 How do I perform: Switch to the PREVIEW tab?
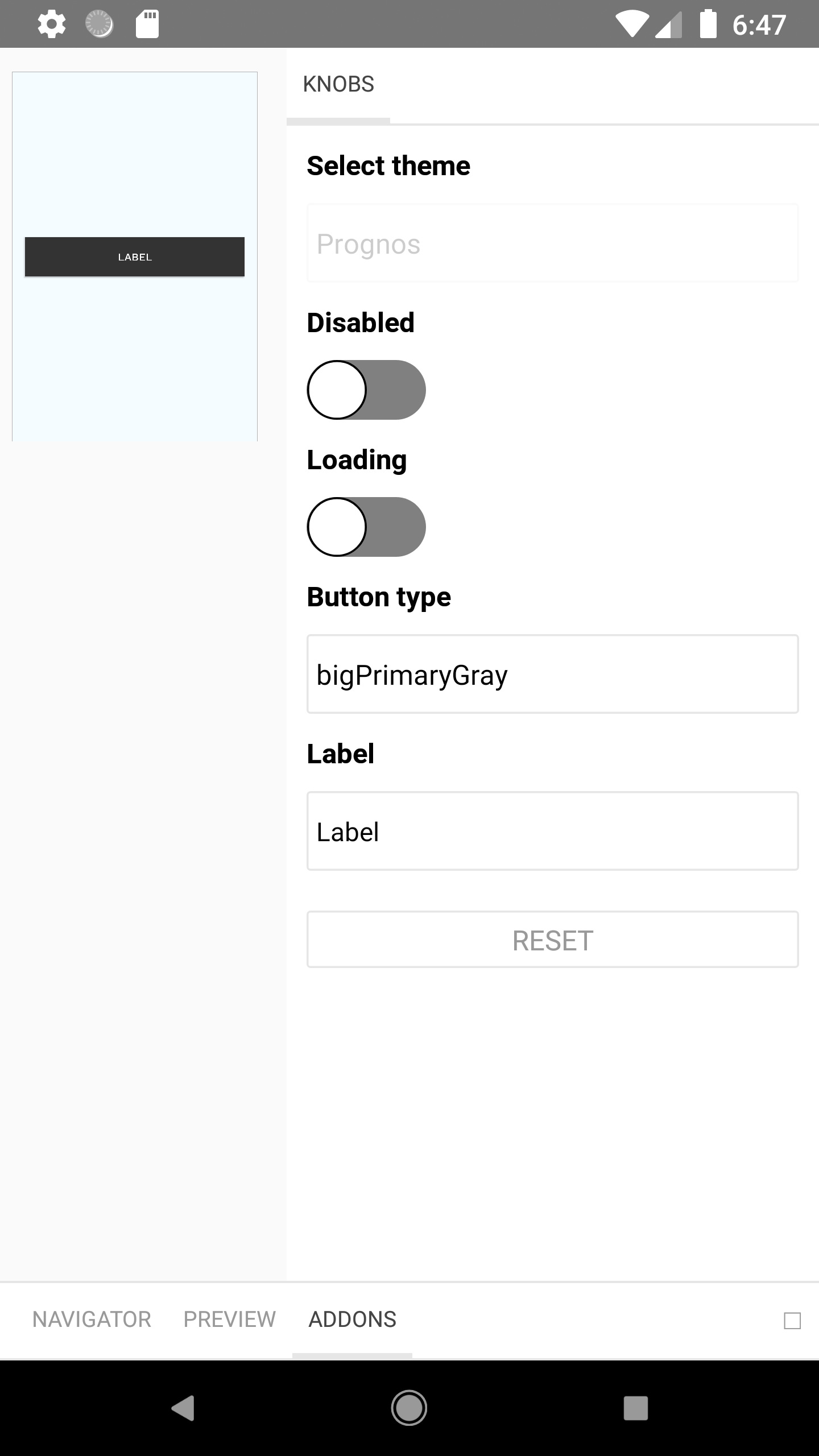[x=229, y=1318]
